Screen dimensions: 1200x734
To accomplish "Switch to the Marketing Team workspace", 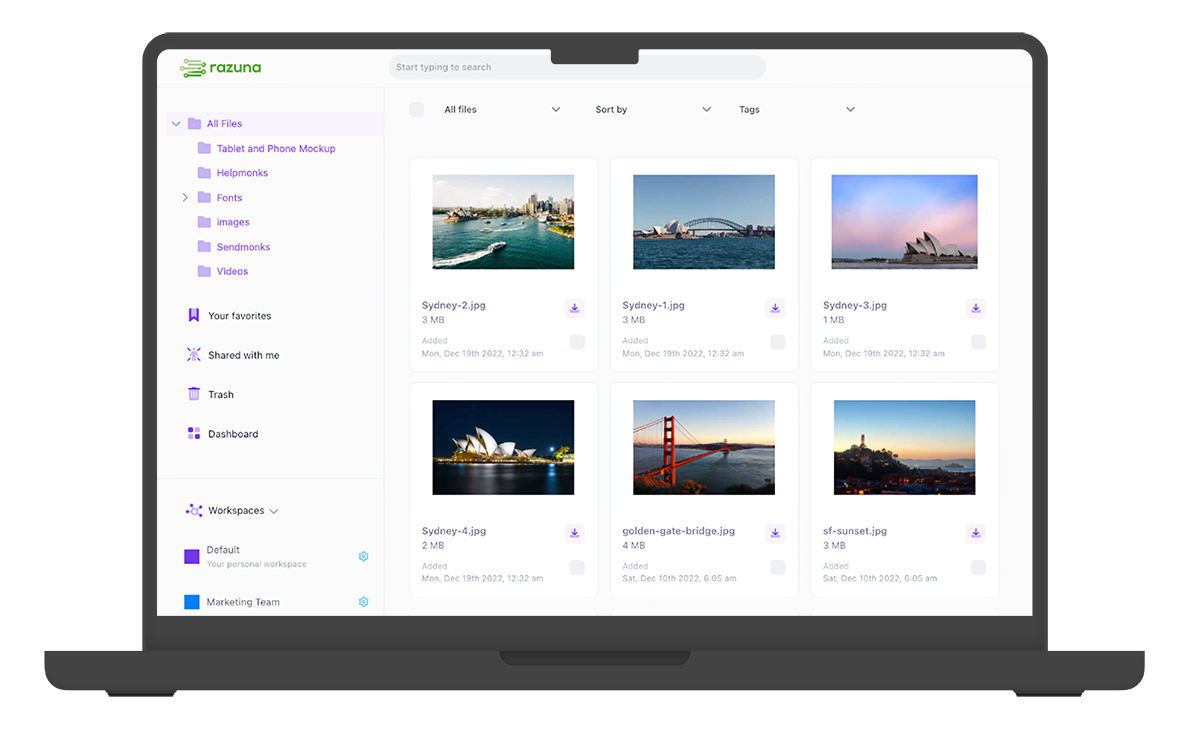I will pos(243,602).
